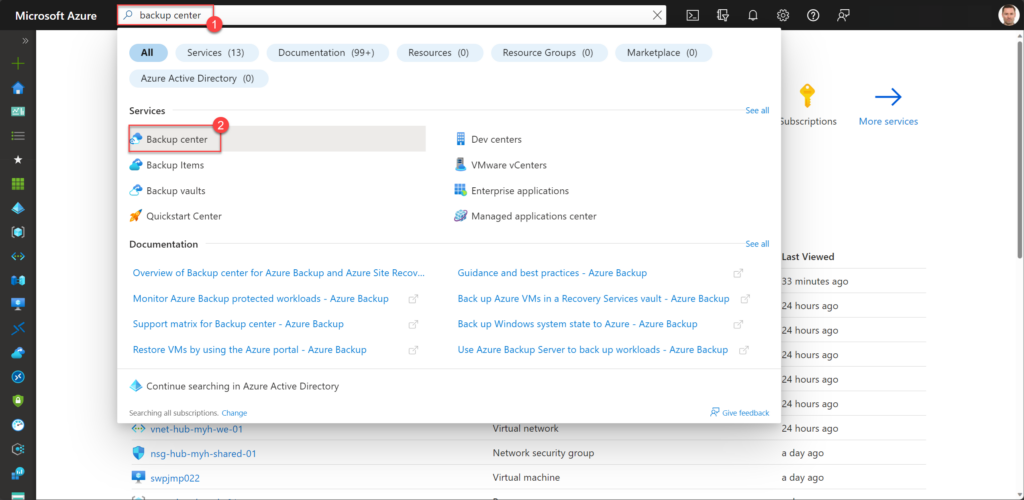Viewport: 1024px width, 500px height.
Task: Clear the search box with X
Action: pos(657,15)
